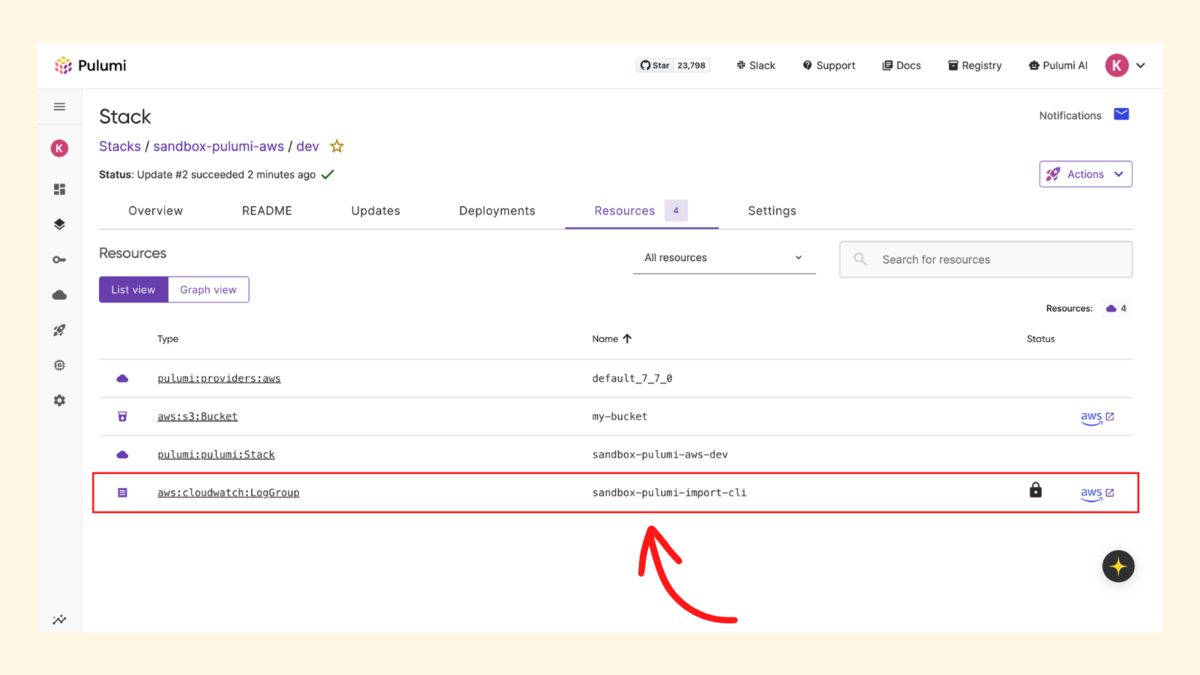Screen dimensions: 1200x675
Task: Open the Docs link
Action: (901, 66)
